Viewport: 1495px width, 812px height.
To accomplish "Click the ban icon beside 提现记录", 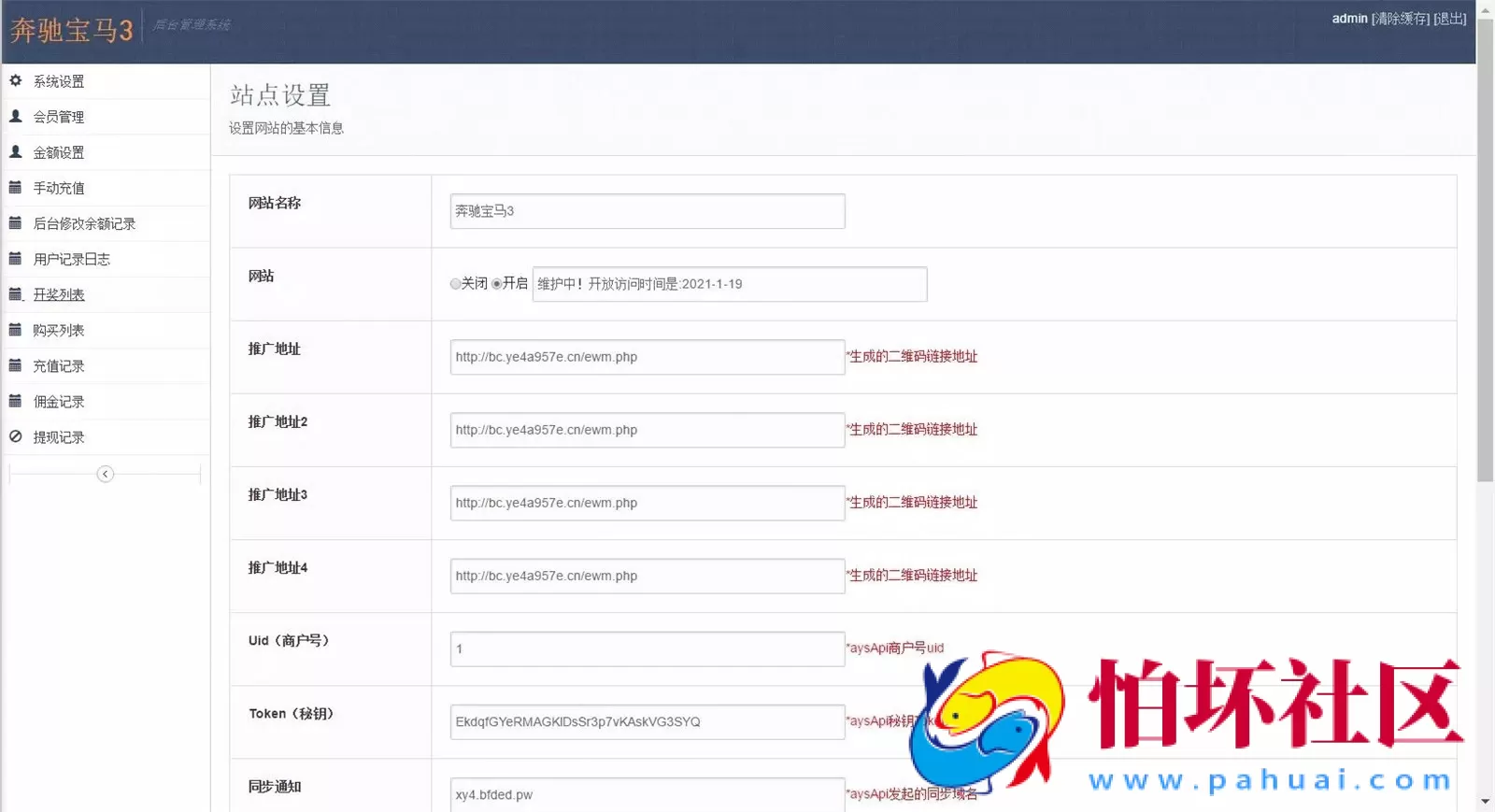I will pos(16,436).
